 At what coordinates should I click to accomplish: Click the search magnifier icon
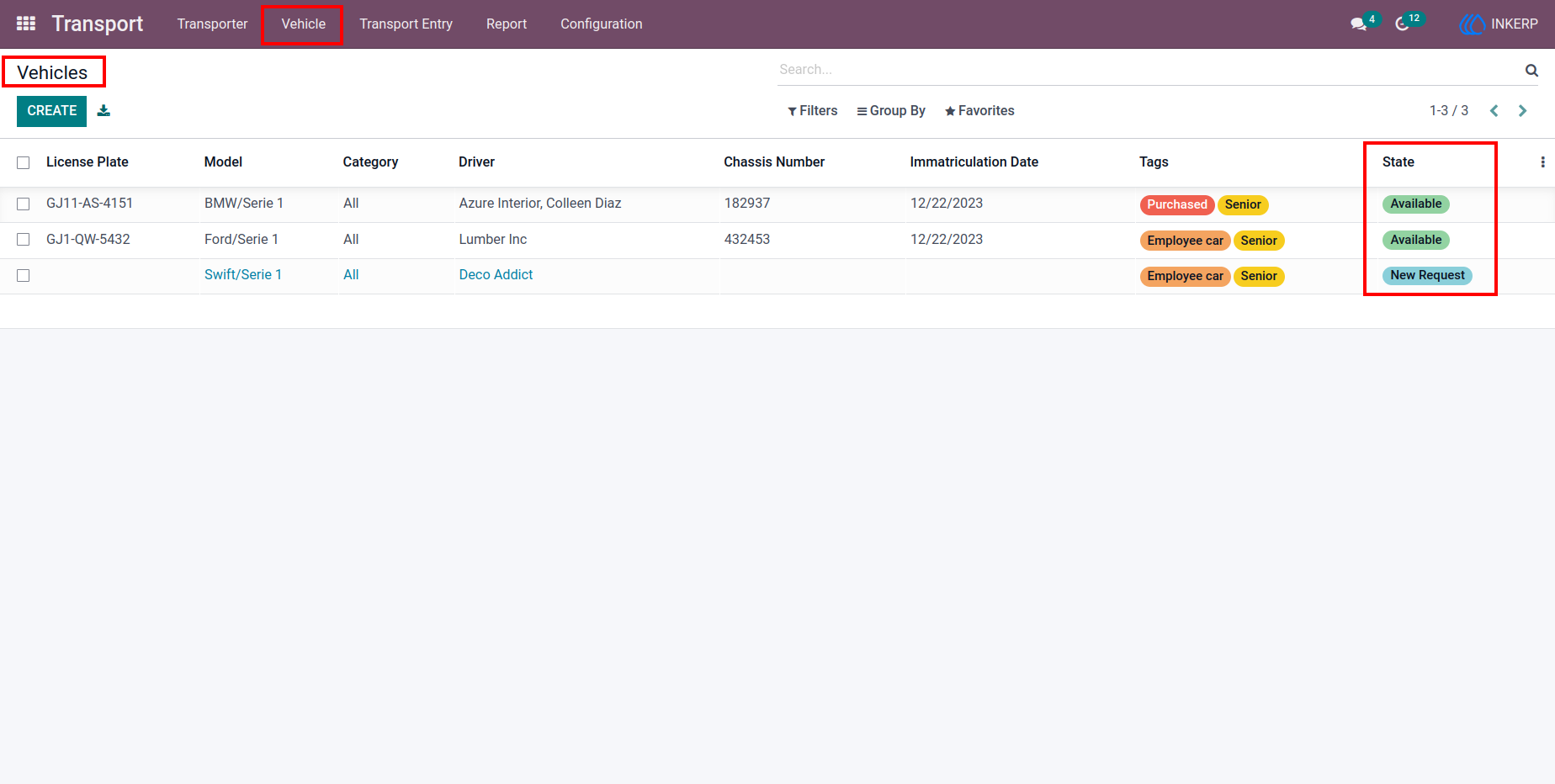pyautogui.click(x=1531, y=70)
